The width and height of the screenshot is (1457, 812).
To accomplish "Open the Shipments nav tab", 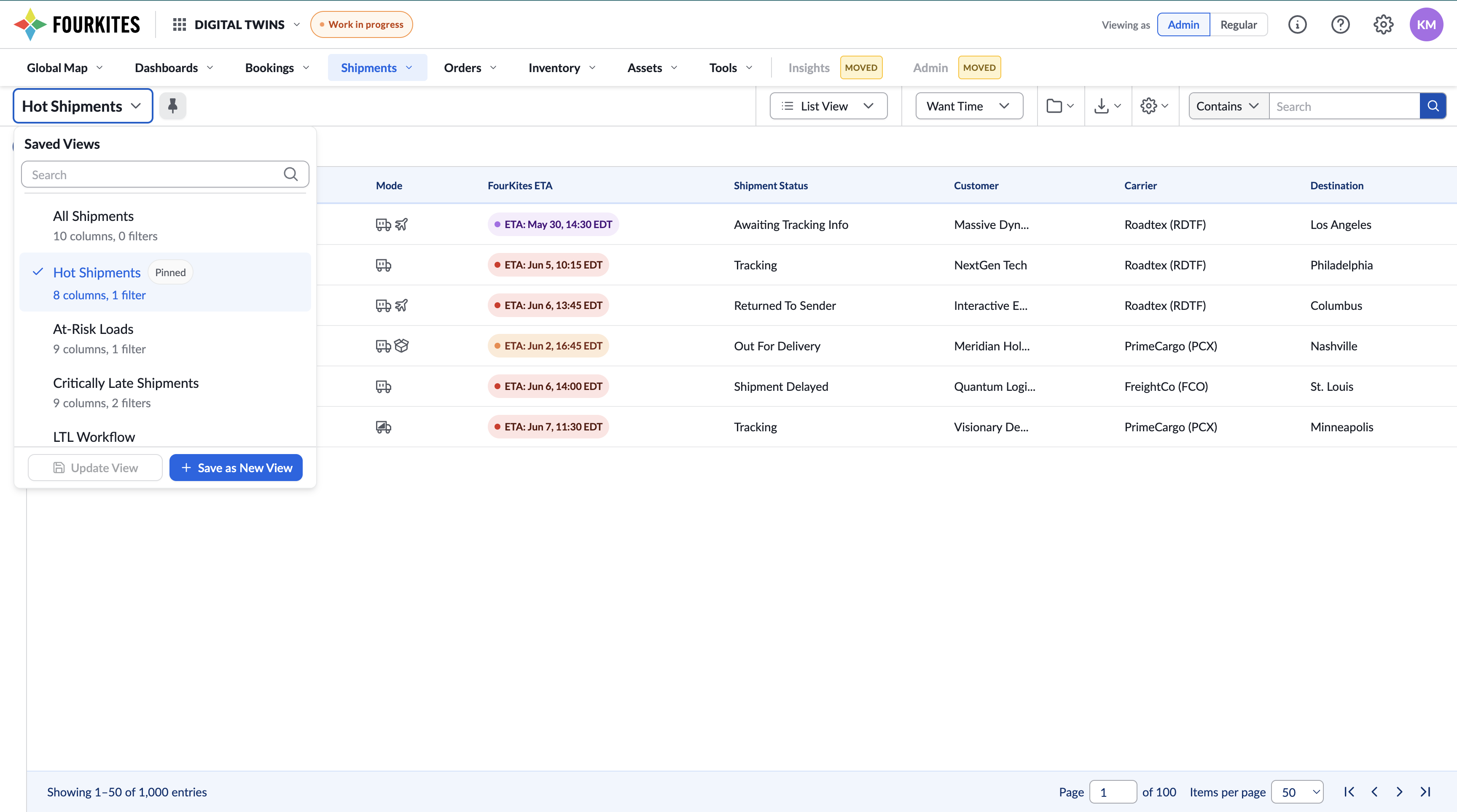I will 377,68.
